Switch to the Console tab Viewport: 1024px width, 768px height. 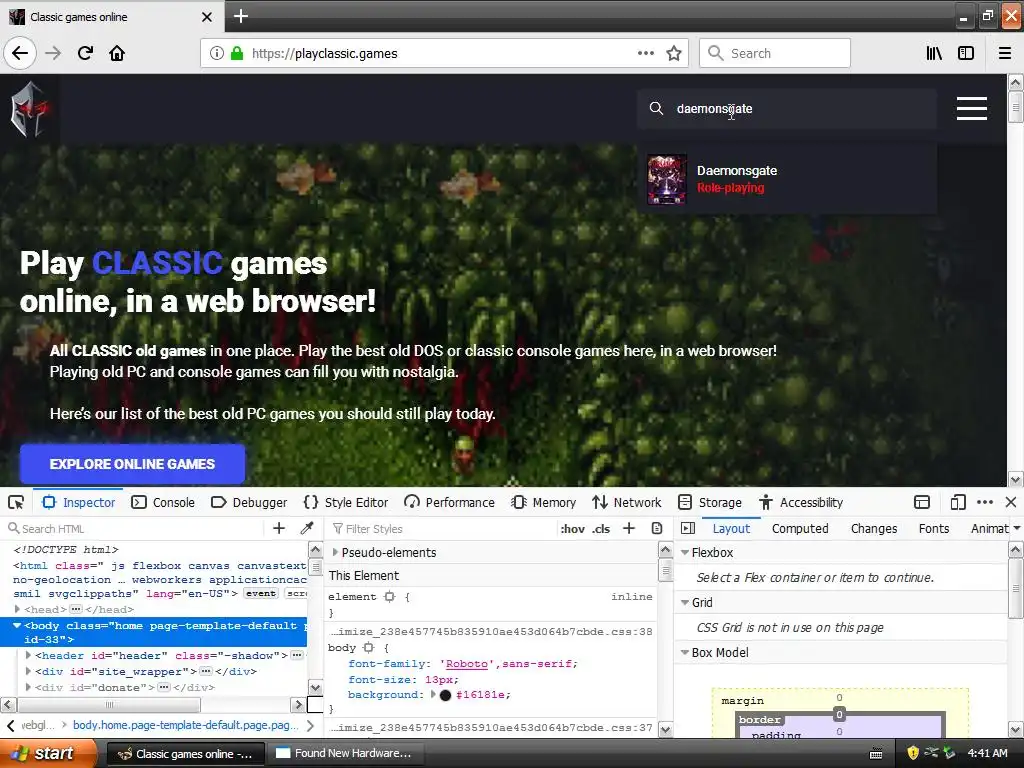pos(163,502)
